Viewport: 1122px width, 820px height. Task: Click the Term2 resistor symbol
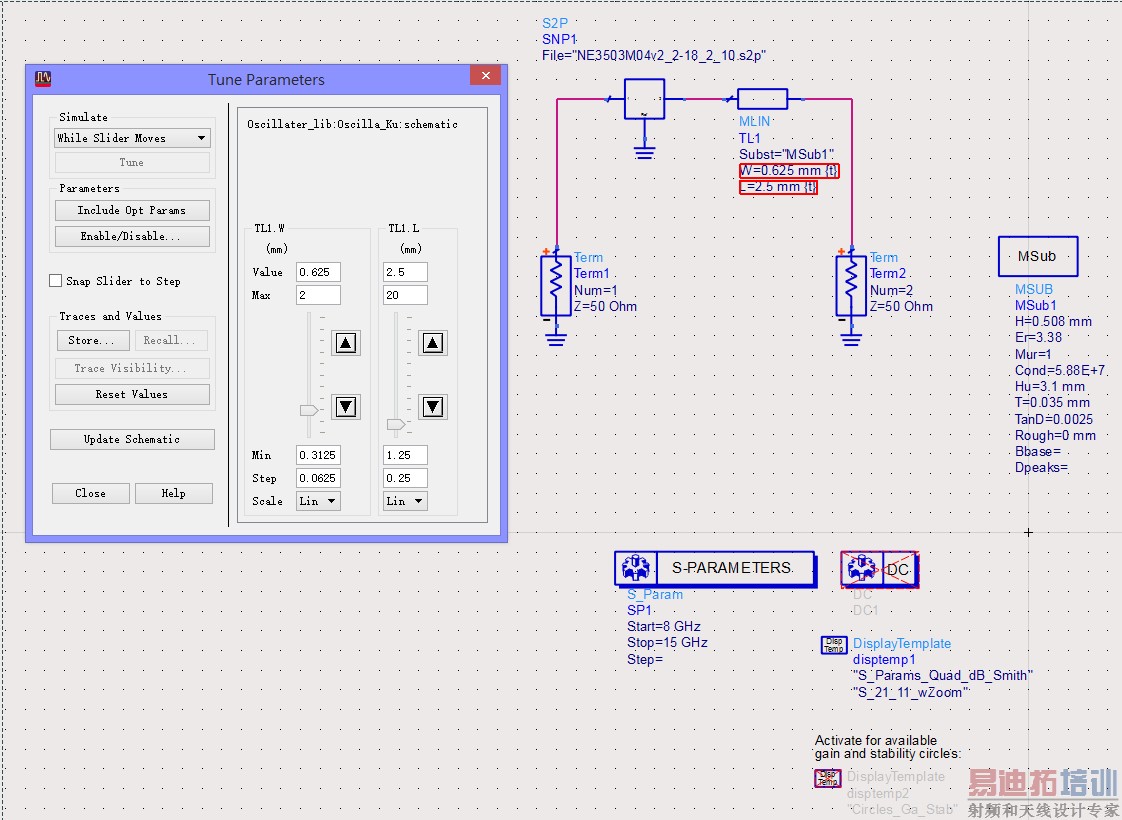(x=850, y=284)
